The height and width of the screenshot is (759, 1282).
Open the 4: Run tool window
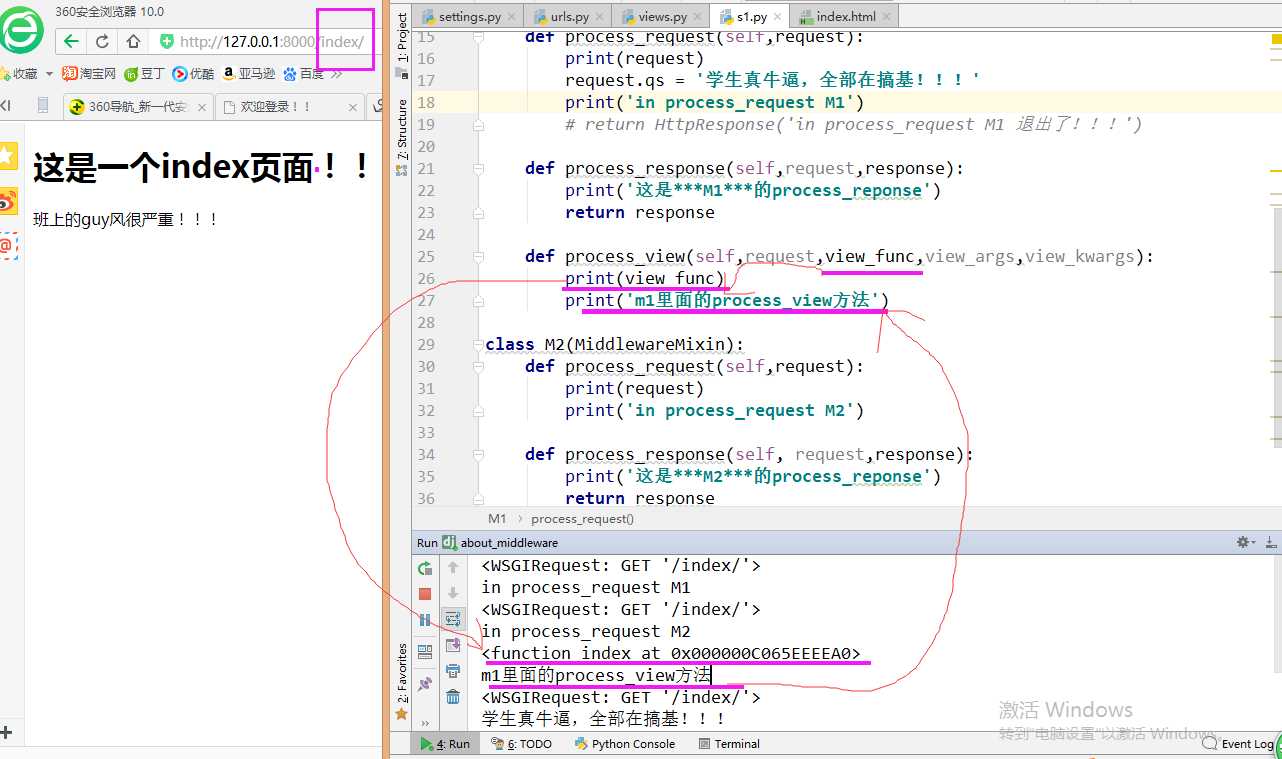pos(445,744)
